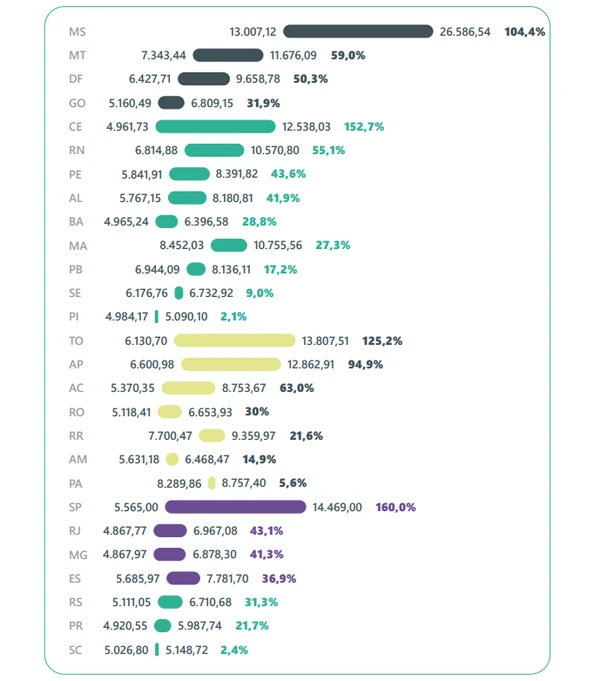This screenshot has width=600, height=681.
Task: Select the round yellow AM marker
Action: click(171, 459)
